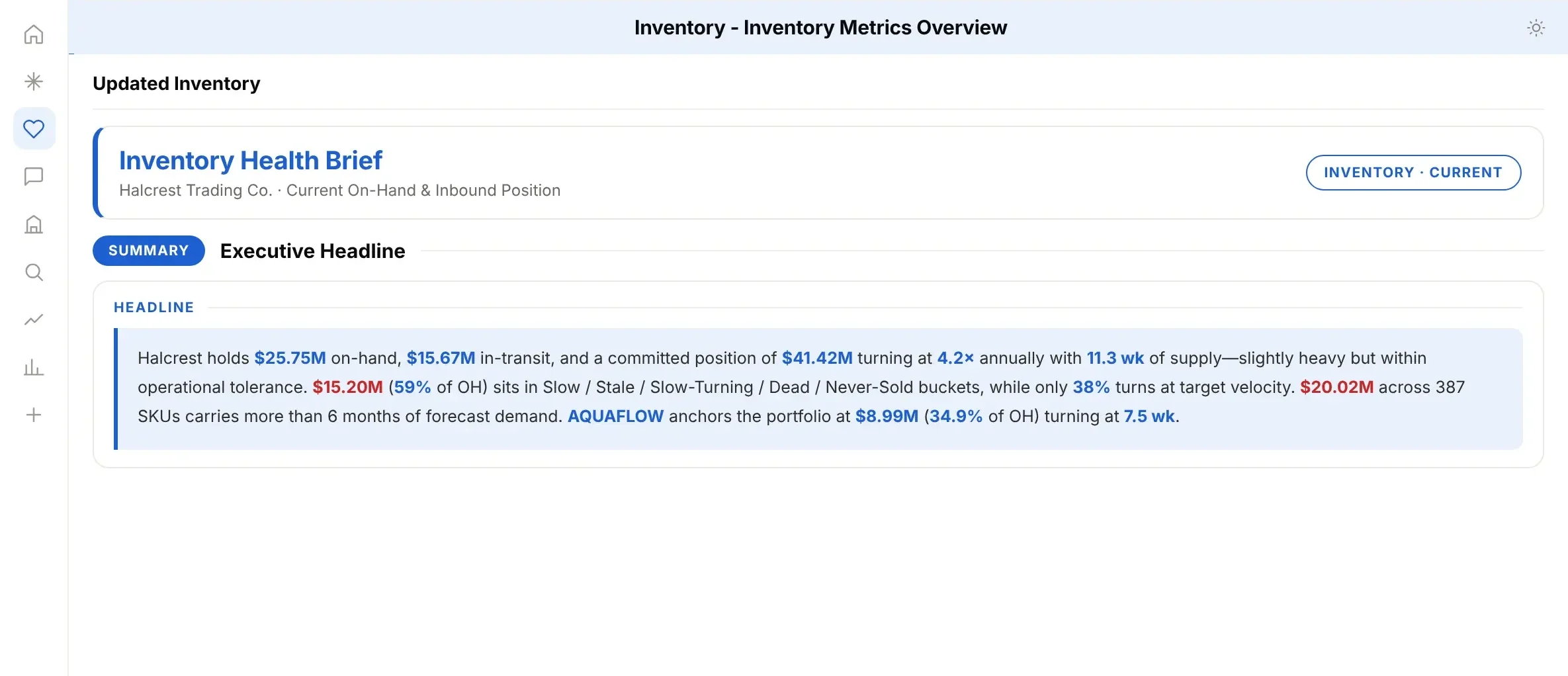
Task: Click the asterisk spark icon in sidebar
Action: pyautogui.click(x=34, y=81)
